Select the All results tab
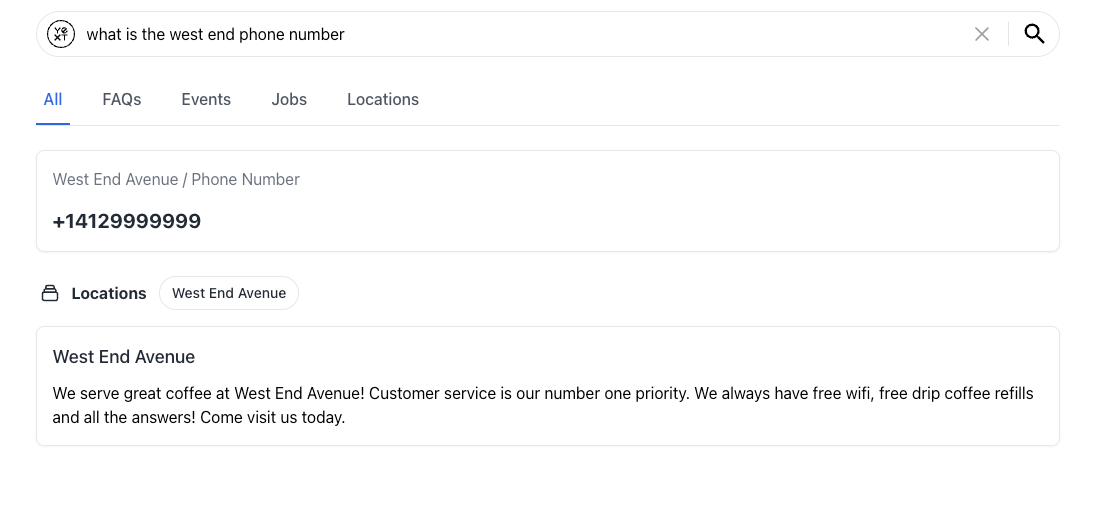The image size is (1093, 514). pyautogui.click(x=53, y=100)
